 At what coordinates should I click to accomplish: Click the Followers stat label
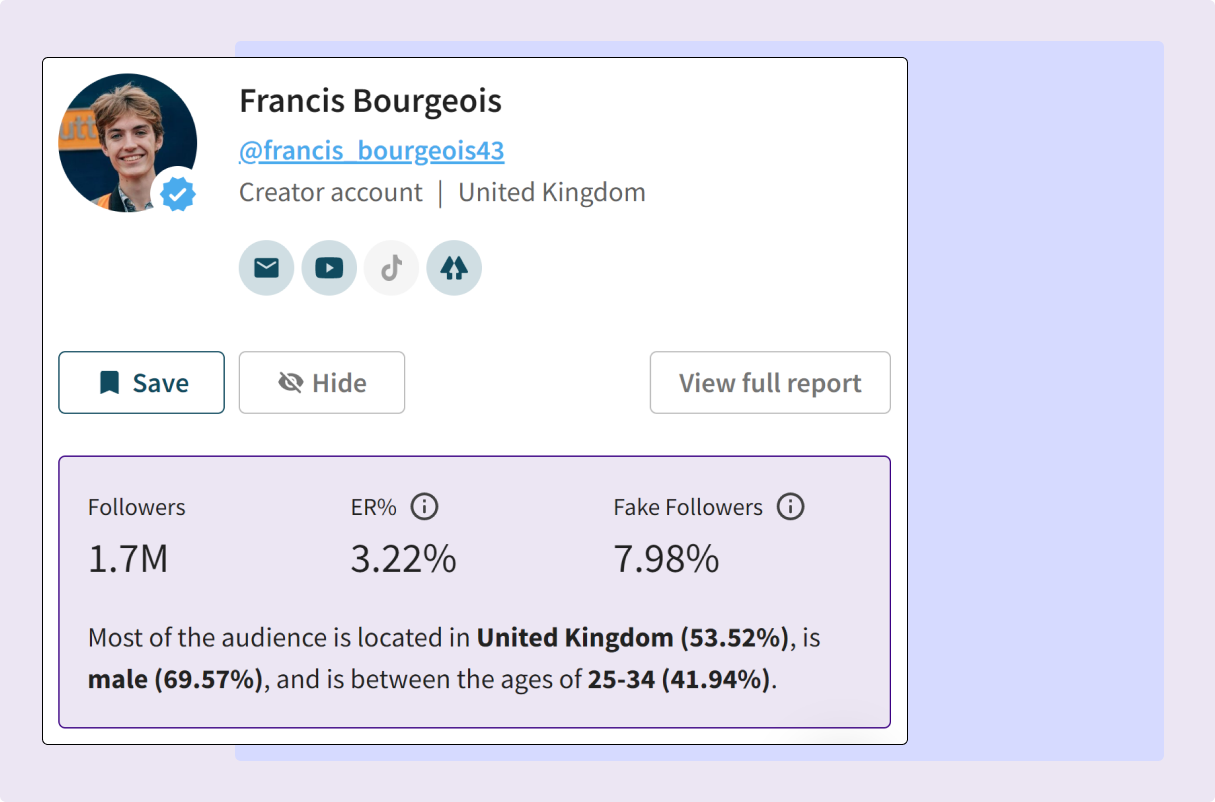(x=137, y=507)
